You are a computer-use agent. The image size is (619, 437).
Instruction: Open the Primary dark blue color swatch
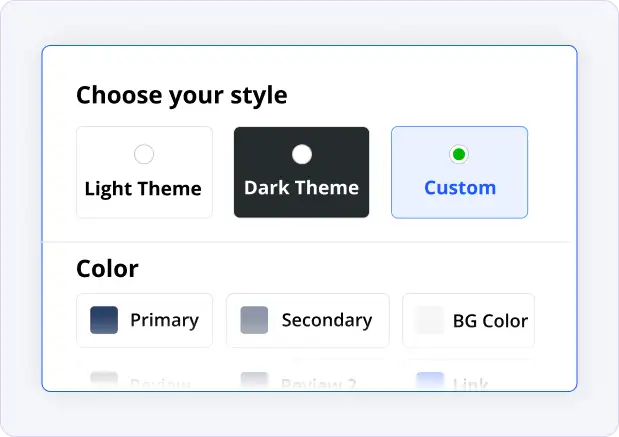(104, 320)
